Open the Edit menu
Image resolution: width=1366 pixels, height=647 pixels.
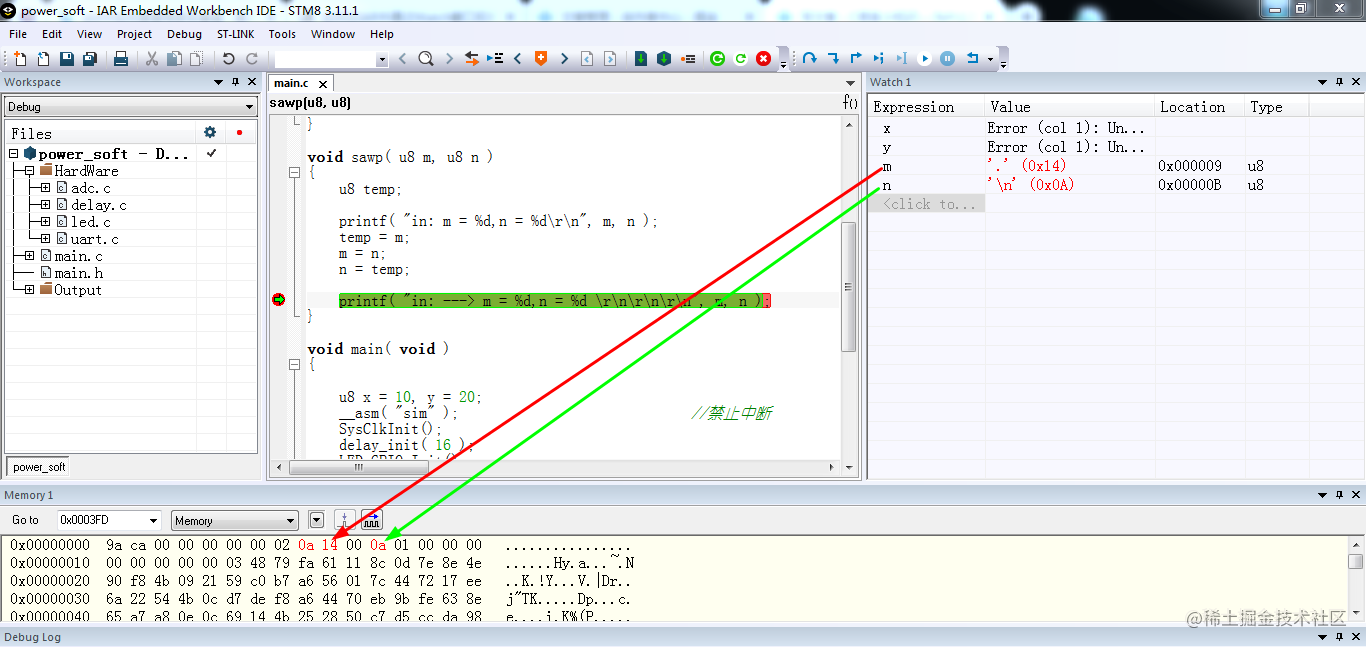pyautogui.click(x=52, y=34)
